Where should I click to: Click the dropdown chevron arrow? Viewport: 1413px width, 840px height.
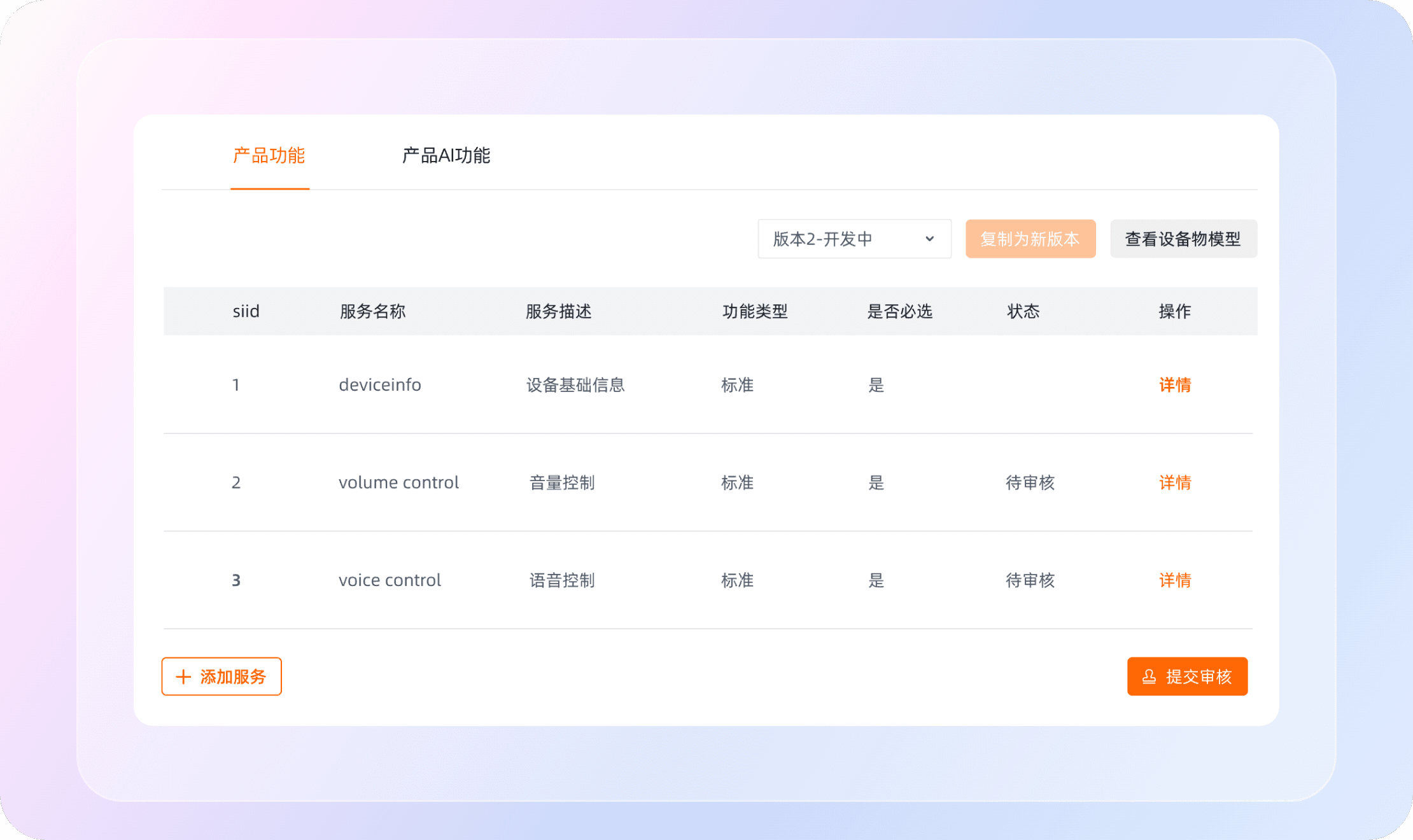click(929, 239)
